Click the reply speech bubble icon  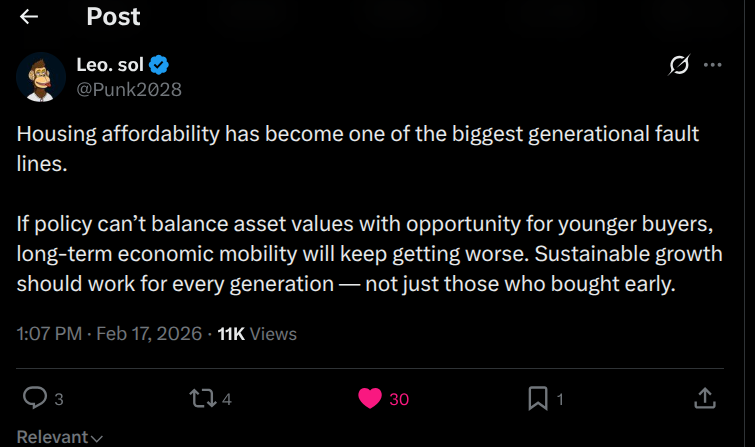click(x=34, y=398)
